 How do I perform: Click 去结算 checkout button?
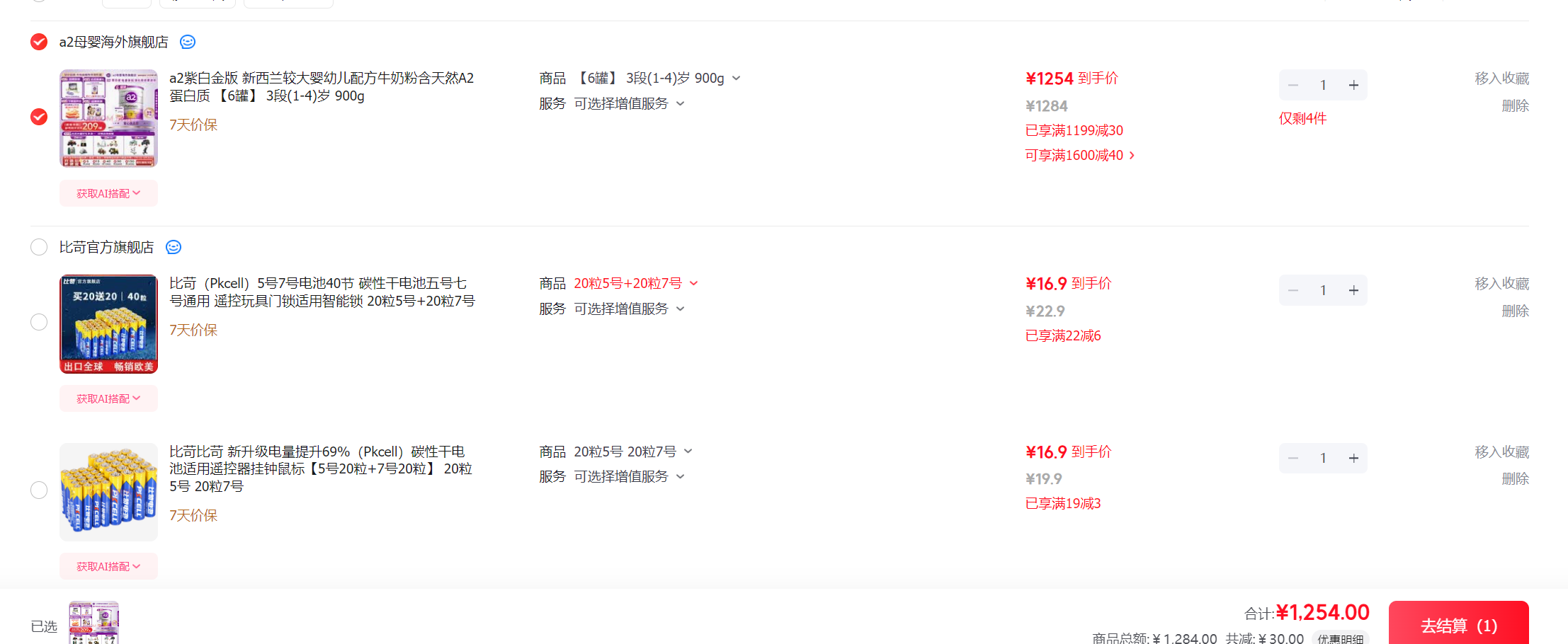1458,623
